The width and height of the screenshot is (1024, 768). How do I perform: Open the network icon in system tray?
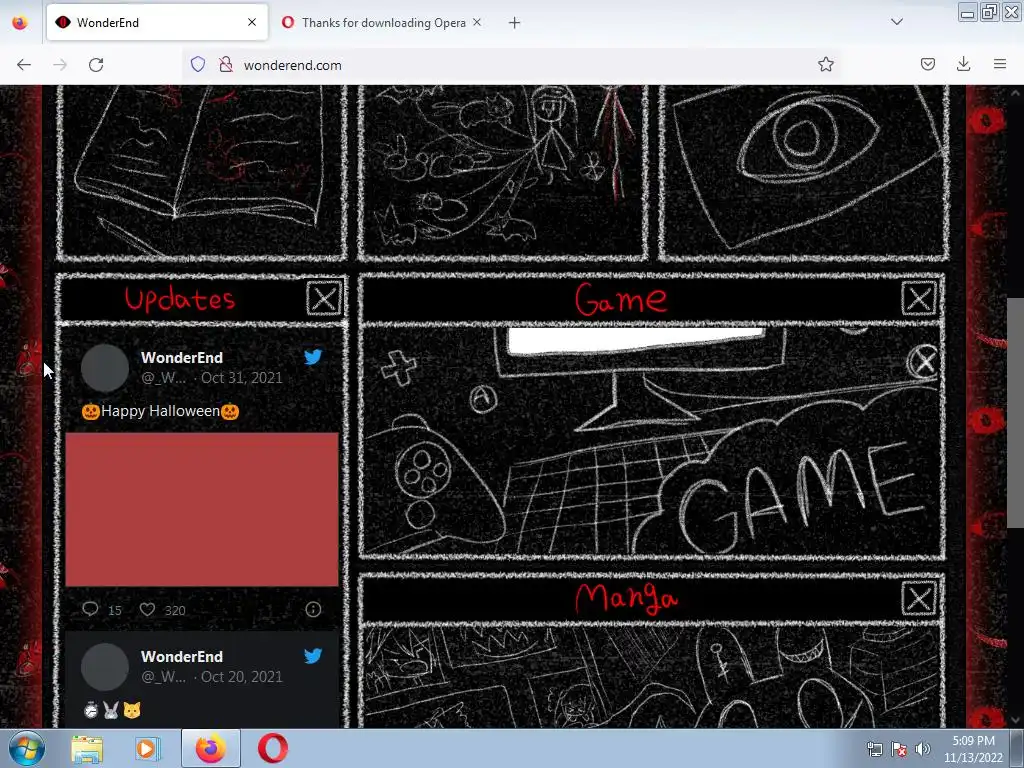coord(874,749)
